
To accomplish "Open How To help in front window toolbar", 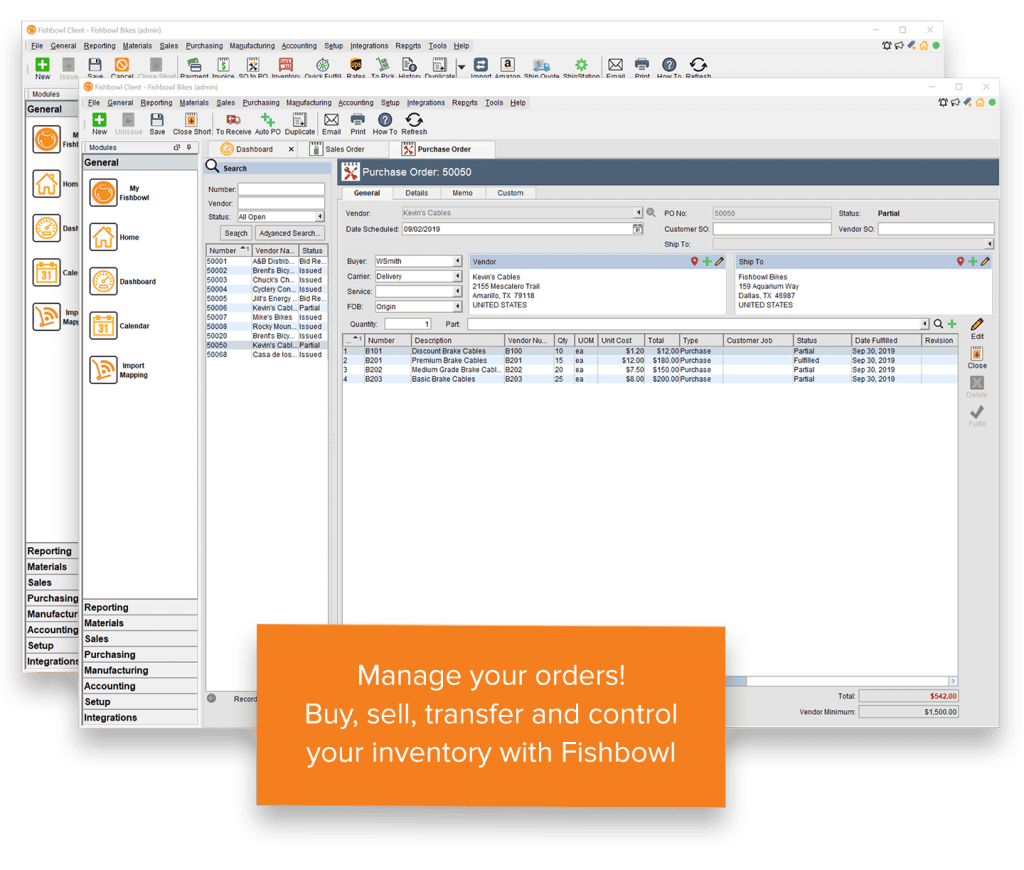I will click(x=385, y=123).
